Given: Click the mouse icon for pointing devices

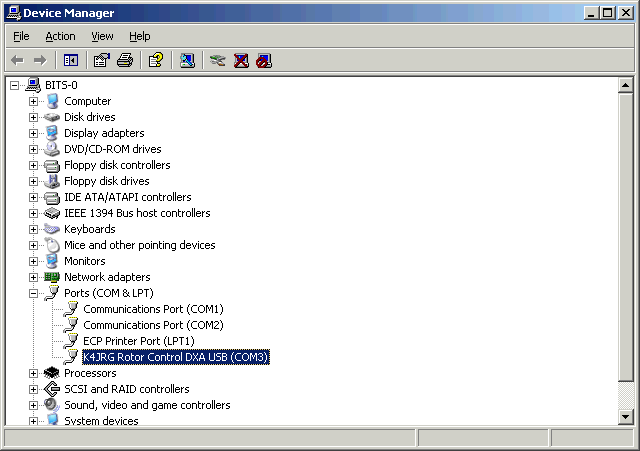Looking at the screenshot, I should pos(52,245).
